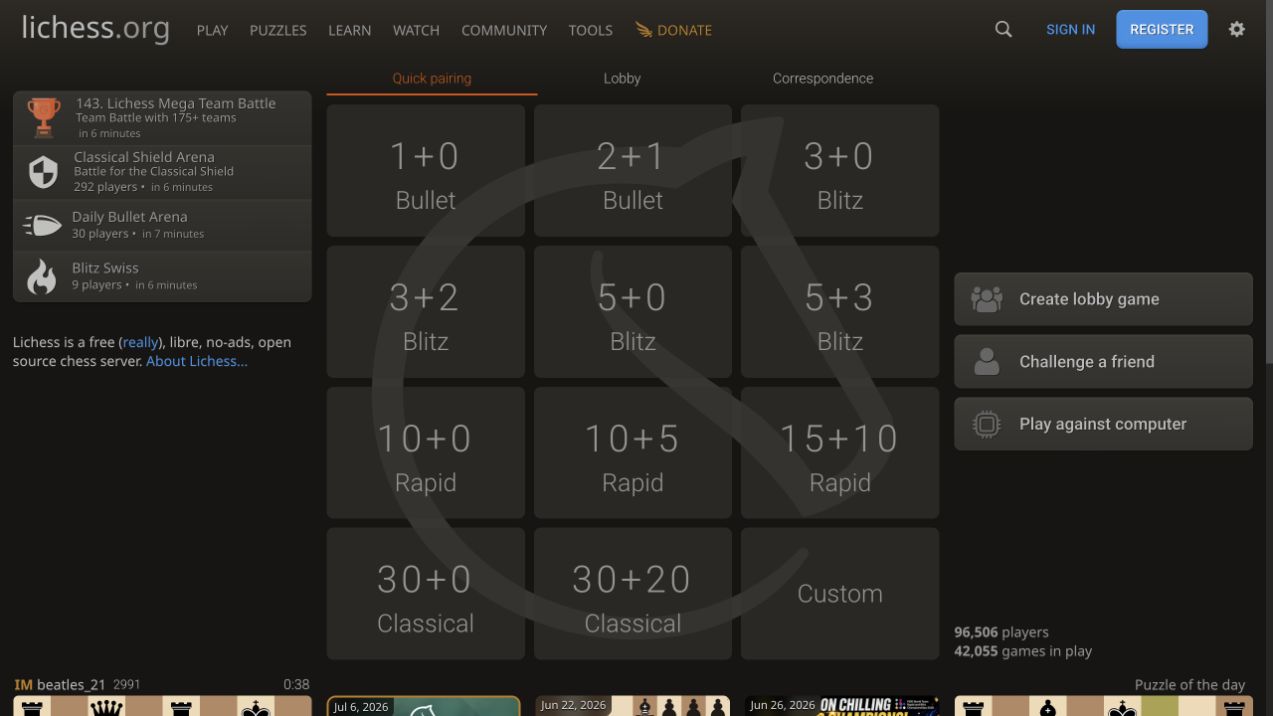This screenshot has width=1273, height=716.
Task: Start a 10+5 Rapid game
Action: click(x=632, y=453)
